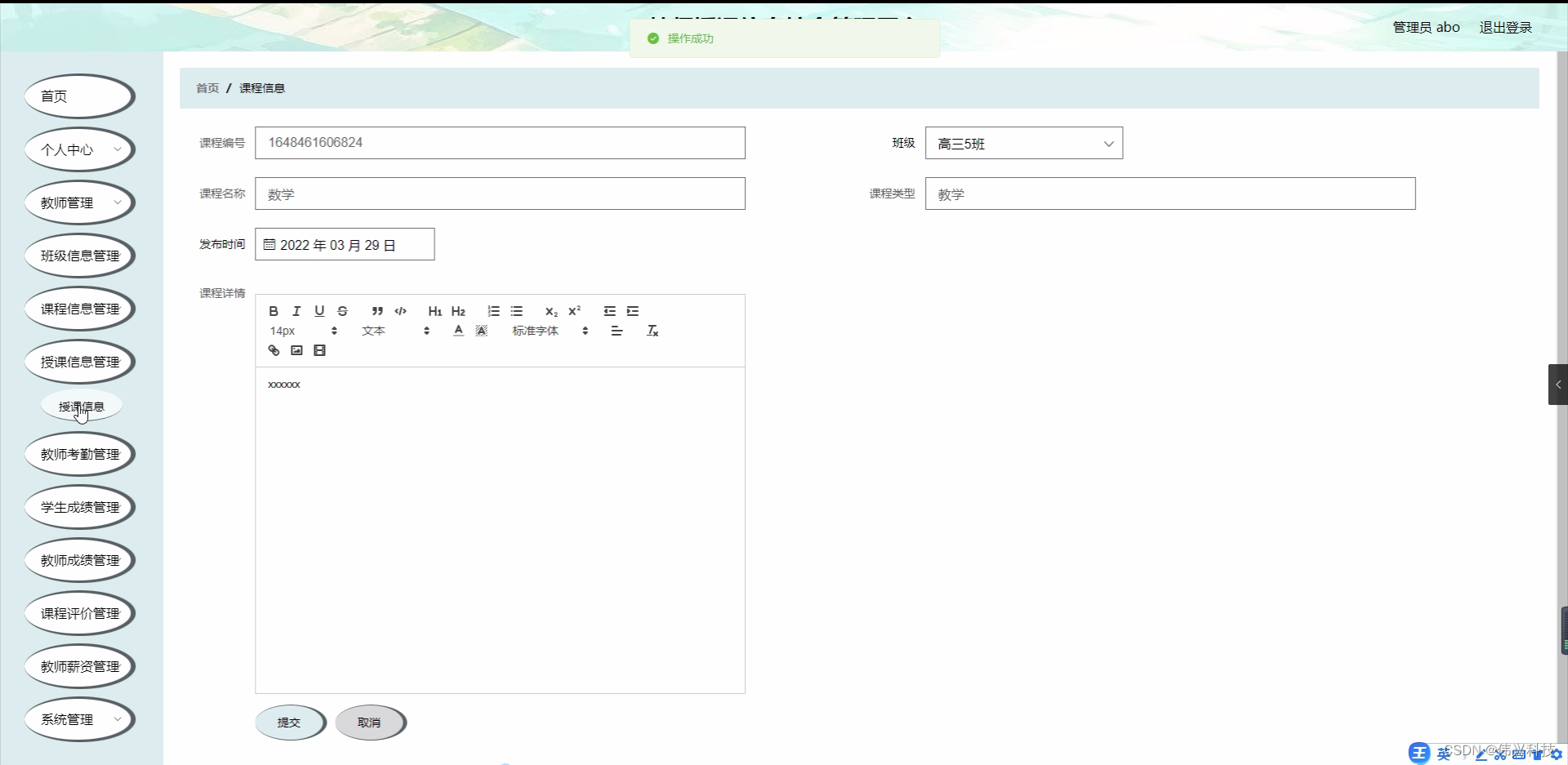
Task: Insert a video using the film icon
Action: point(319,350)
